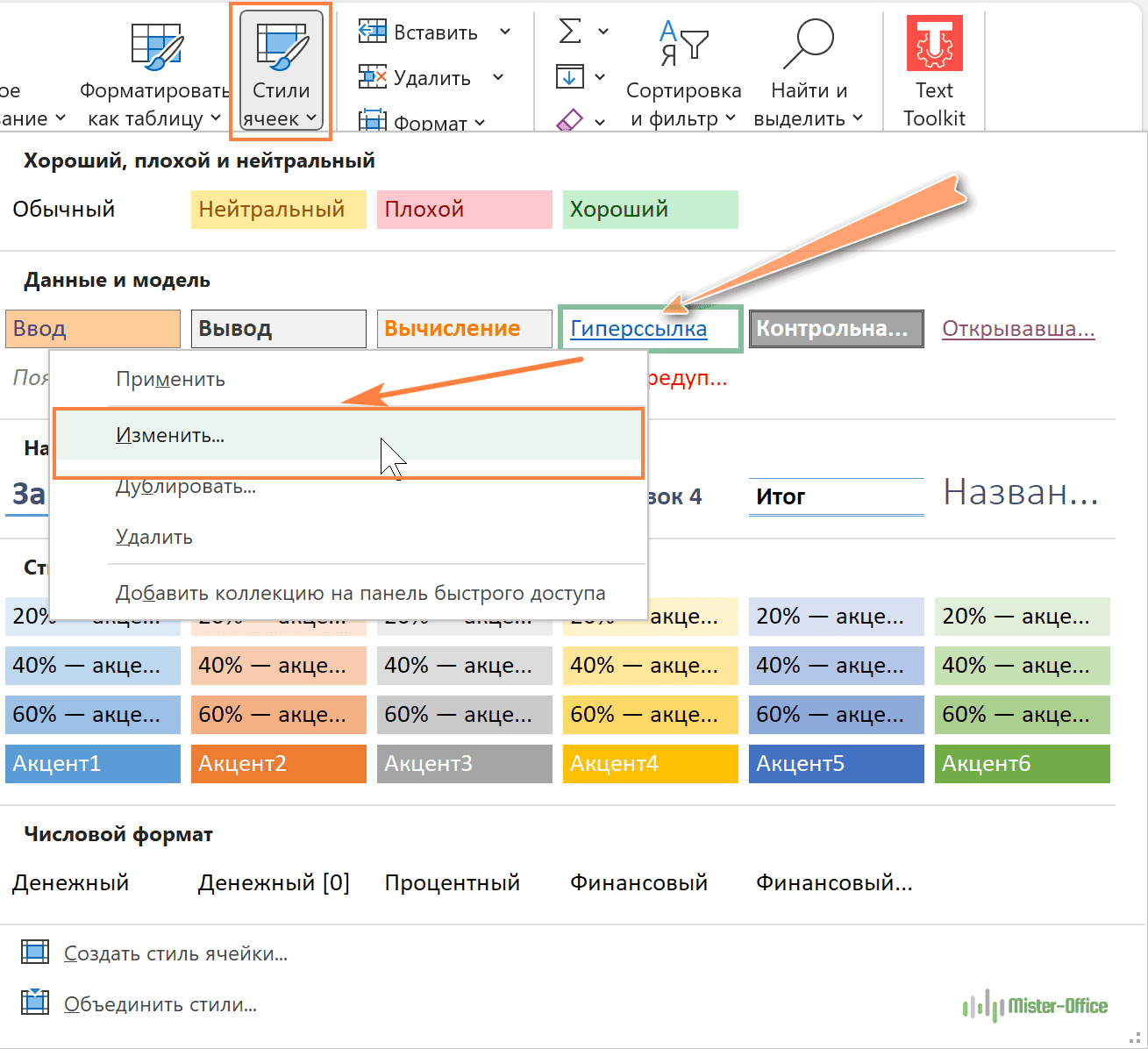Apply the Акцент4 yellow style swatch
Image resolution: width=1148 pixels, height=1049 pixels.
click(x=650, y=764)
